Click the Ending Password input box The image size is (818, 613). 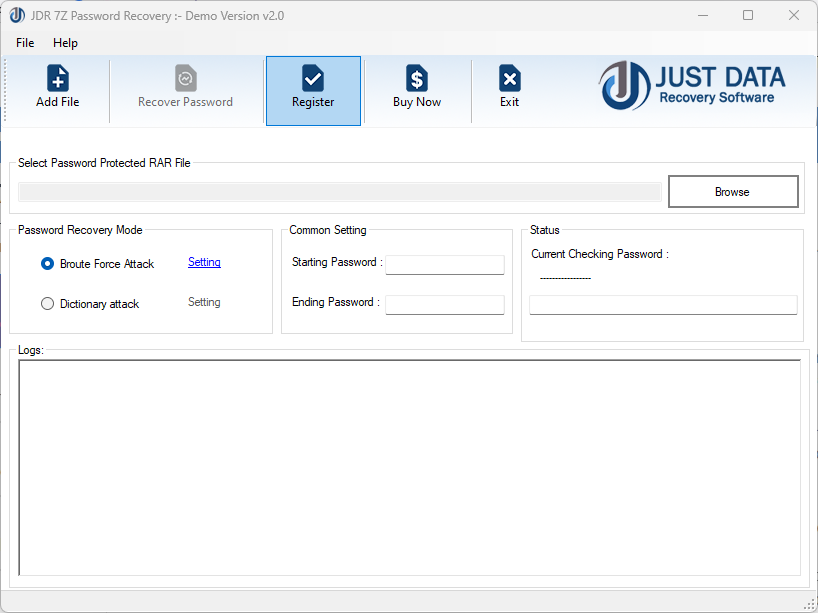(x=444, y=302)
